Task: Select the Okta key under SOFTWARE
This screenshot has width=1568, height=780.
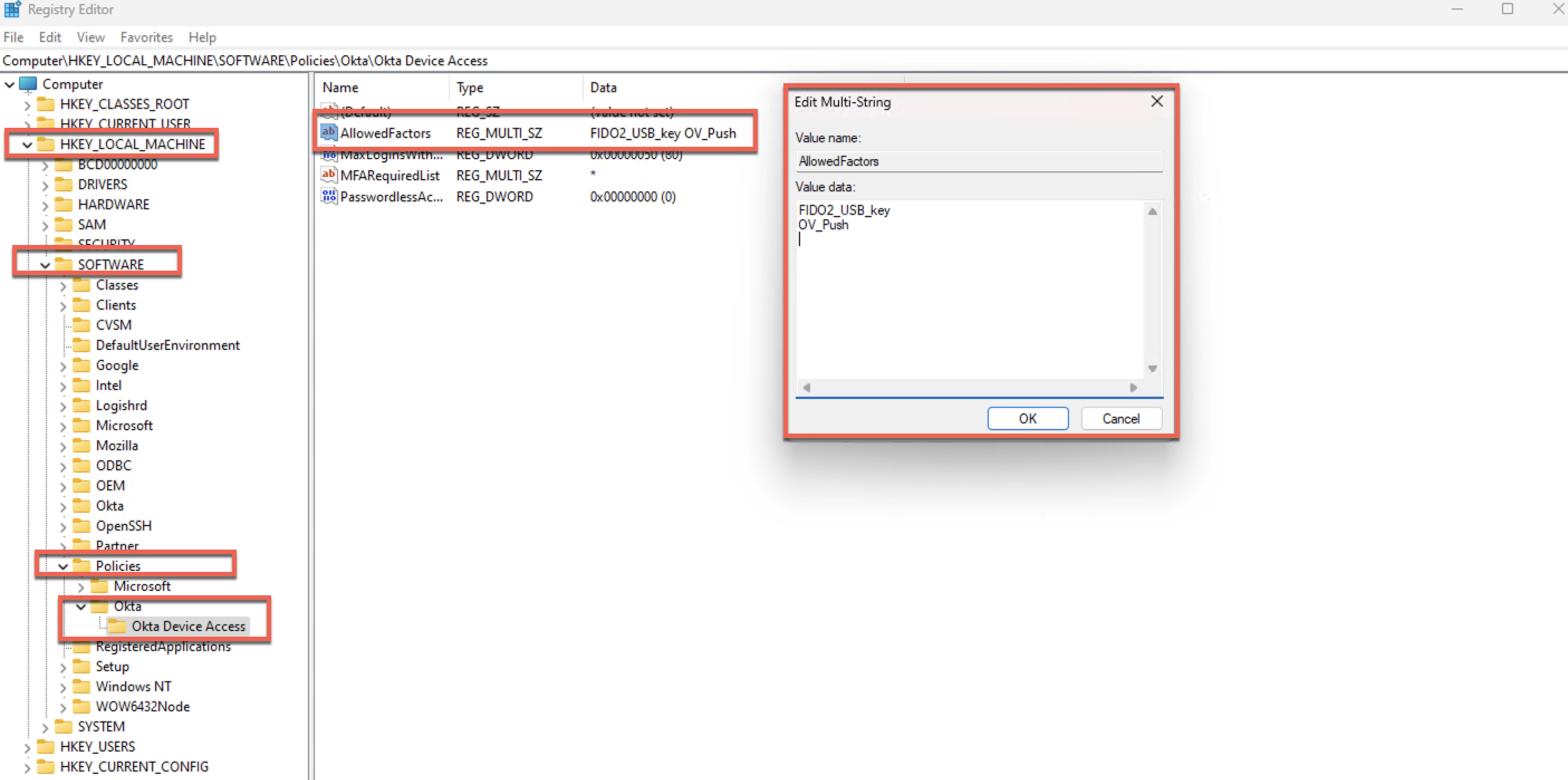Action: (109, 505)
